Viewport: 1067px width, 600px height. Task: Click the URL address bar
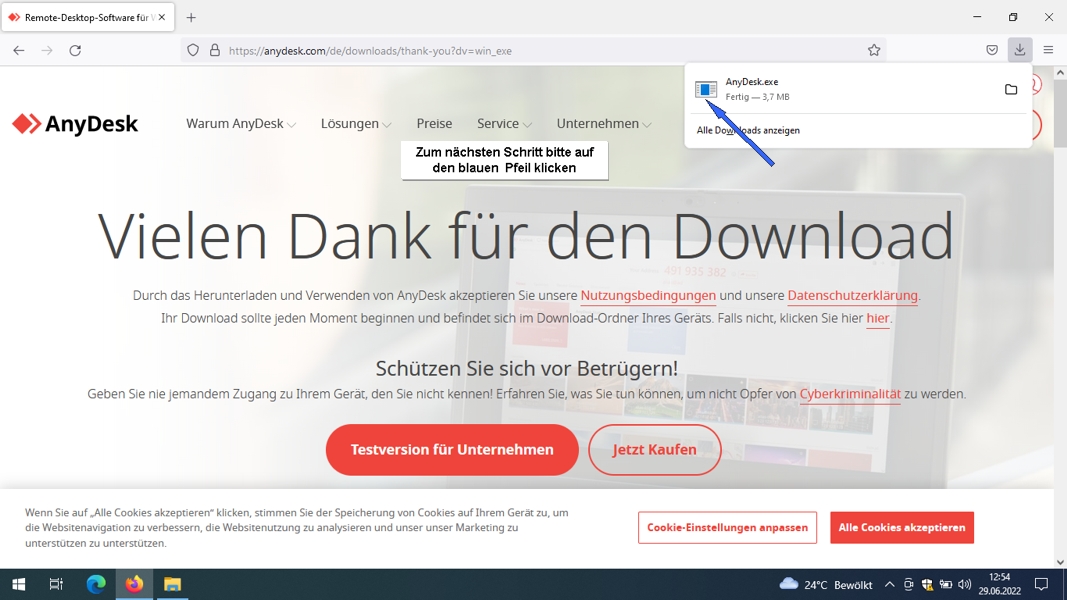[540, 50]
